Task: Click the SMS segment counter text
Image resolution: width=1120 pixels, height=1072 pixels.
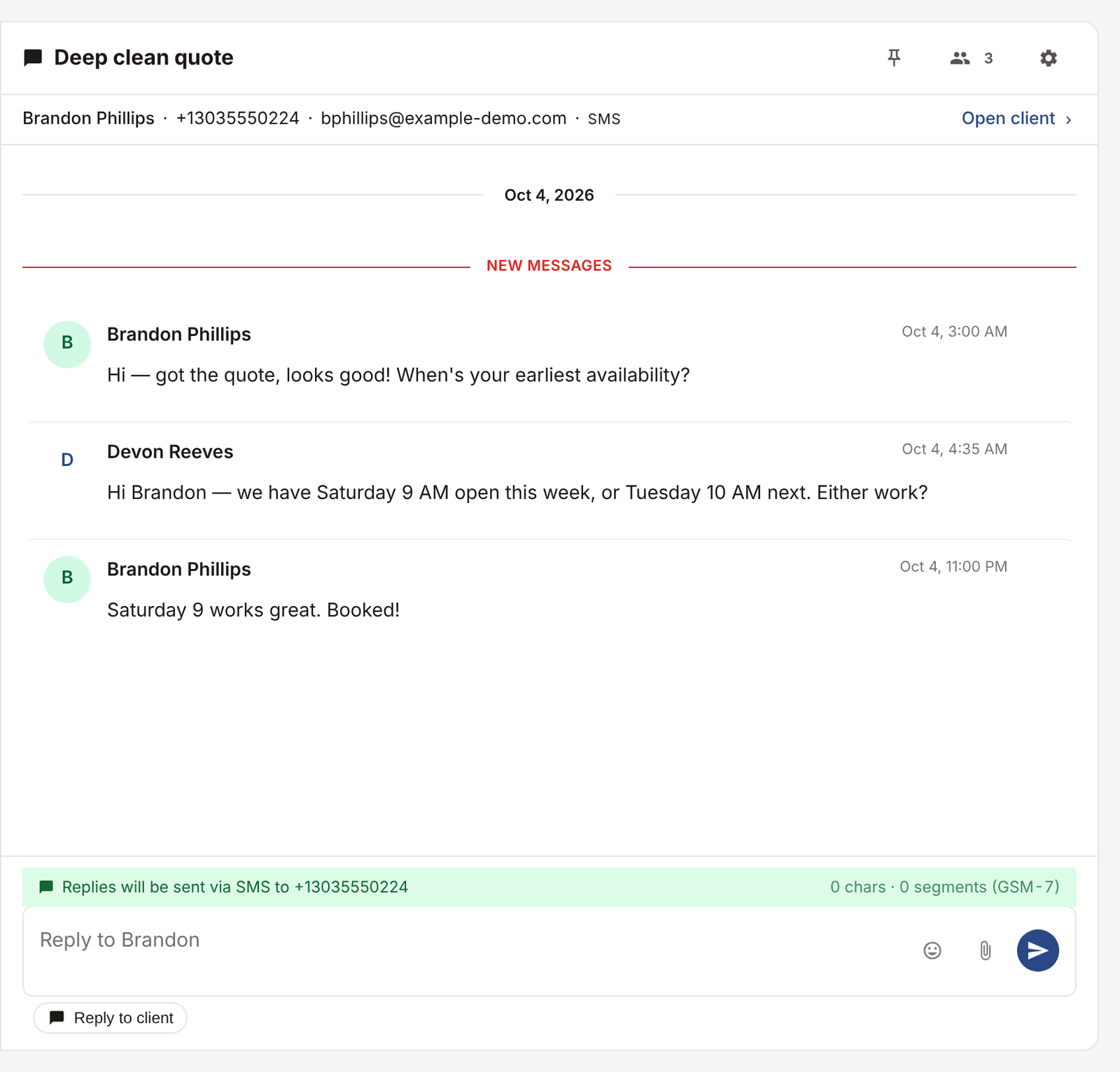Action: [944, 887]
